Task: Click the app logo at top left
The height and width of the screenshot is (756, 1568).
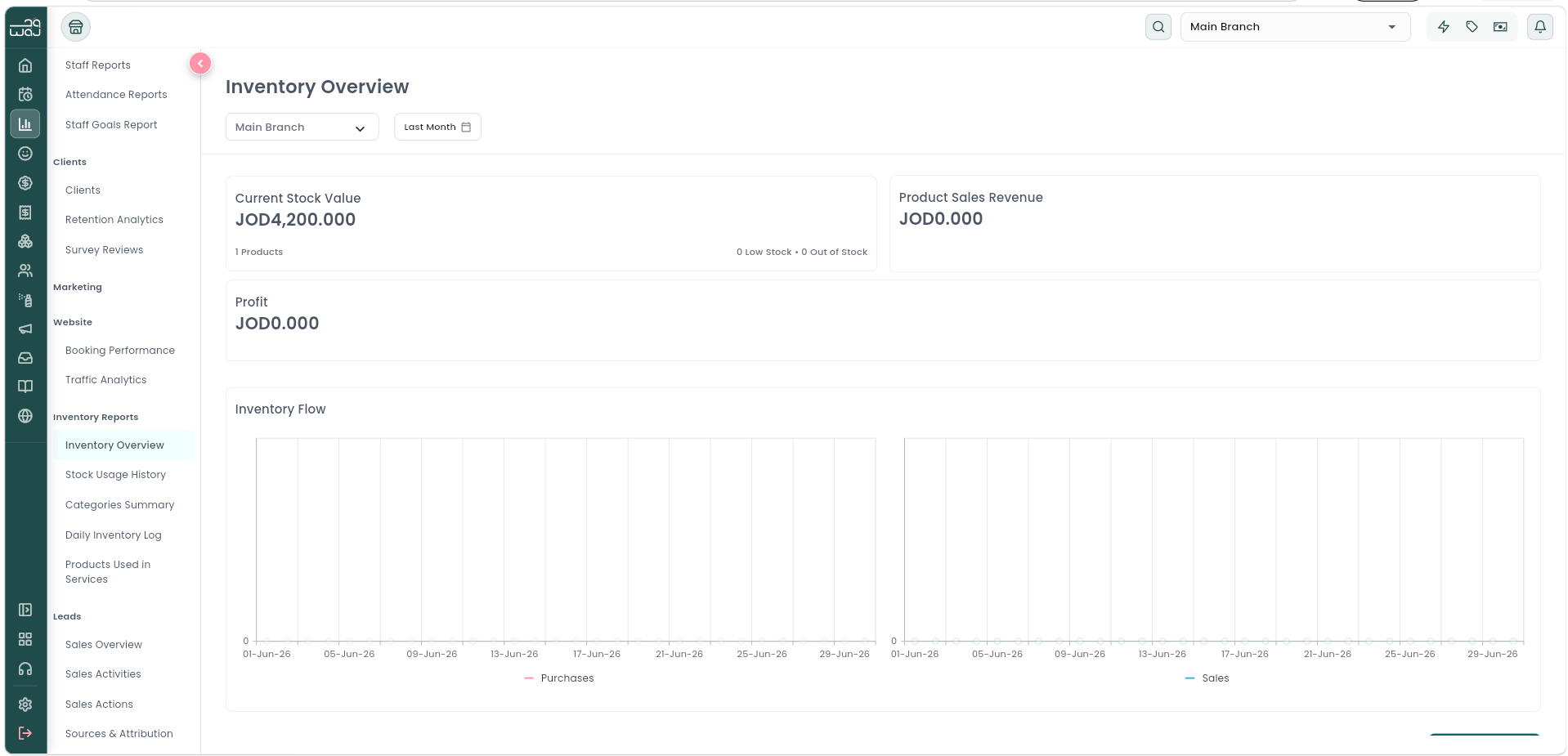Action: (x=25, y=27)
